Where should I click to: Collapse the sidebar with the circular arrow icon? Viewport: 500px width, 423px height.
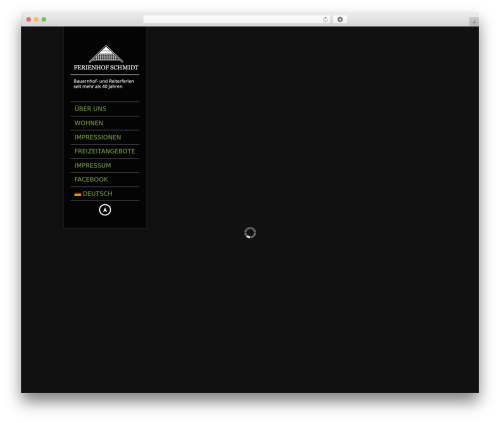pyautogui.click(x=105, y=210)
